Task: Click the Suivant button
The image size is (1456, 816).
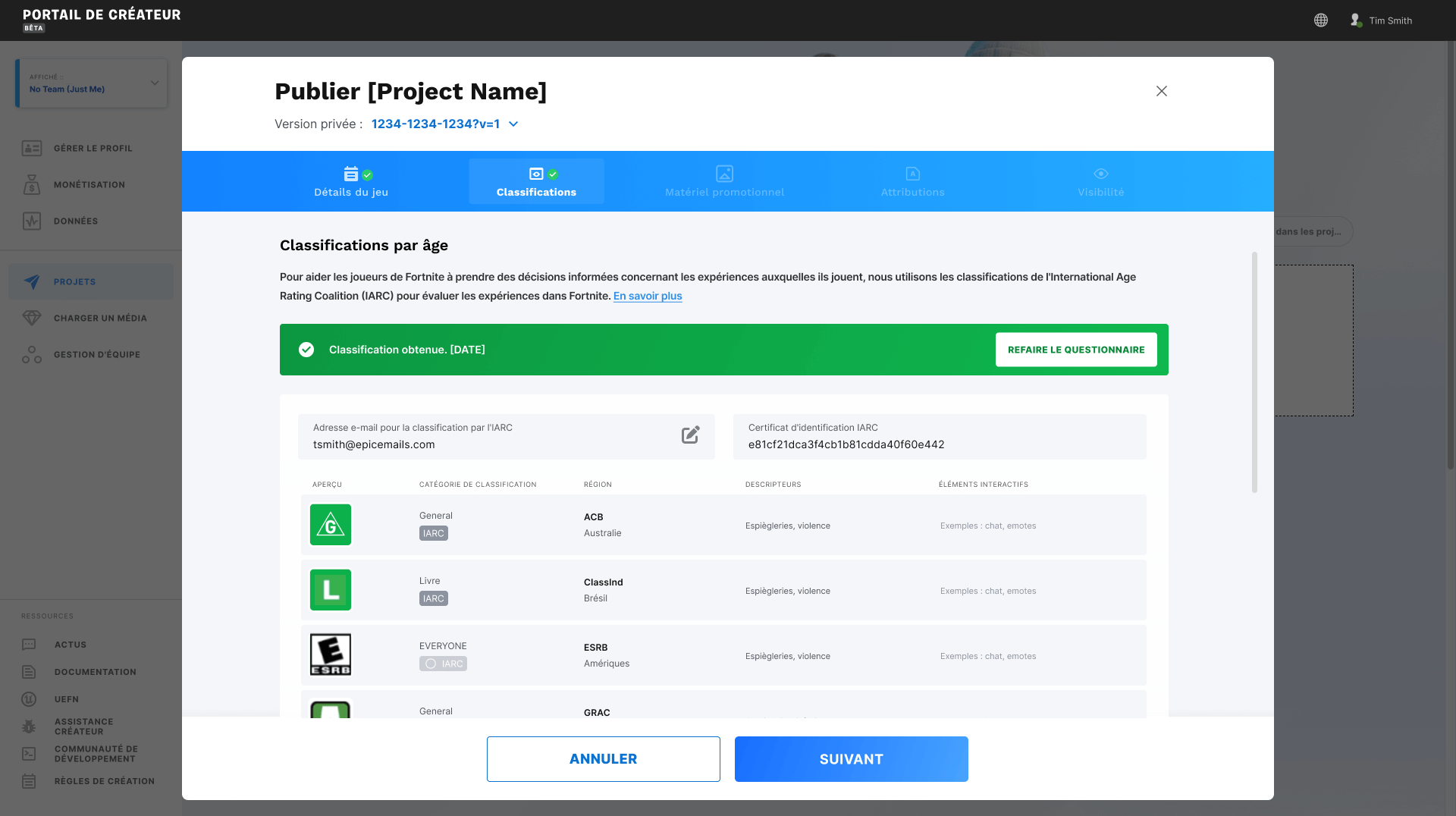Action: [x=852, y=759]
